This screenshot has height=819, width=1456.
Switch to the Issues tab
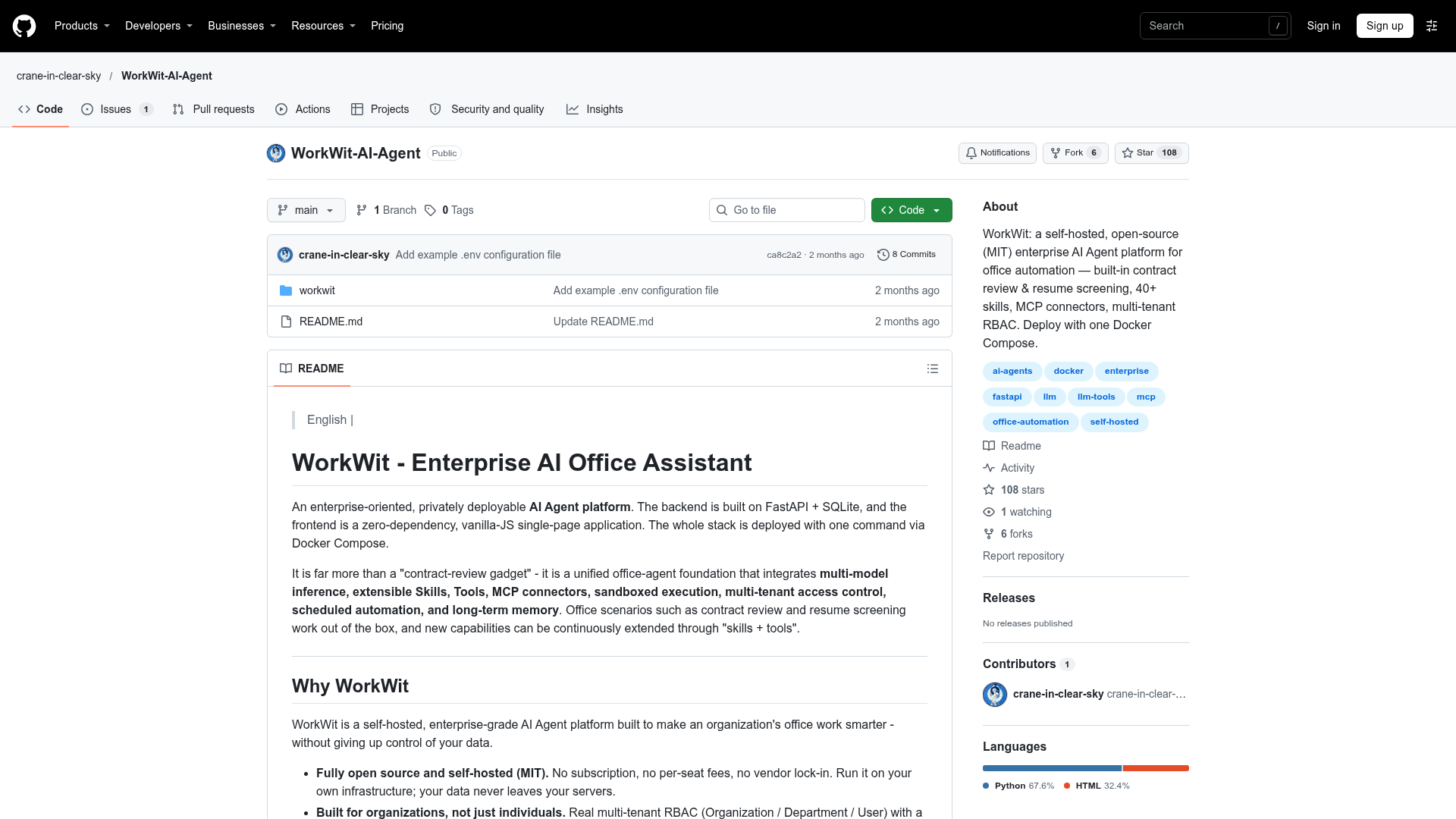118,109
